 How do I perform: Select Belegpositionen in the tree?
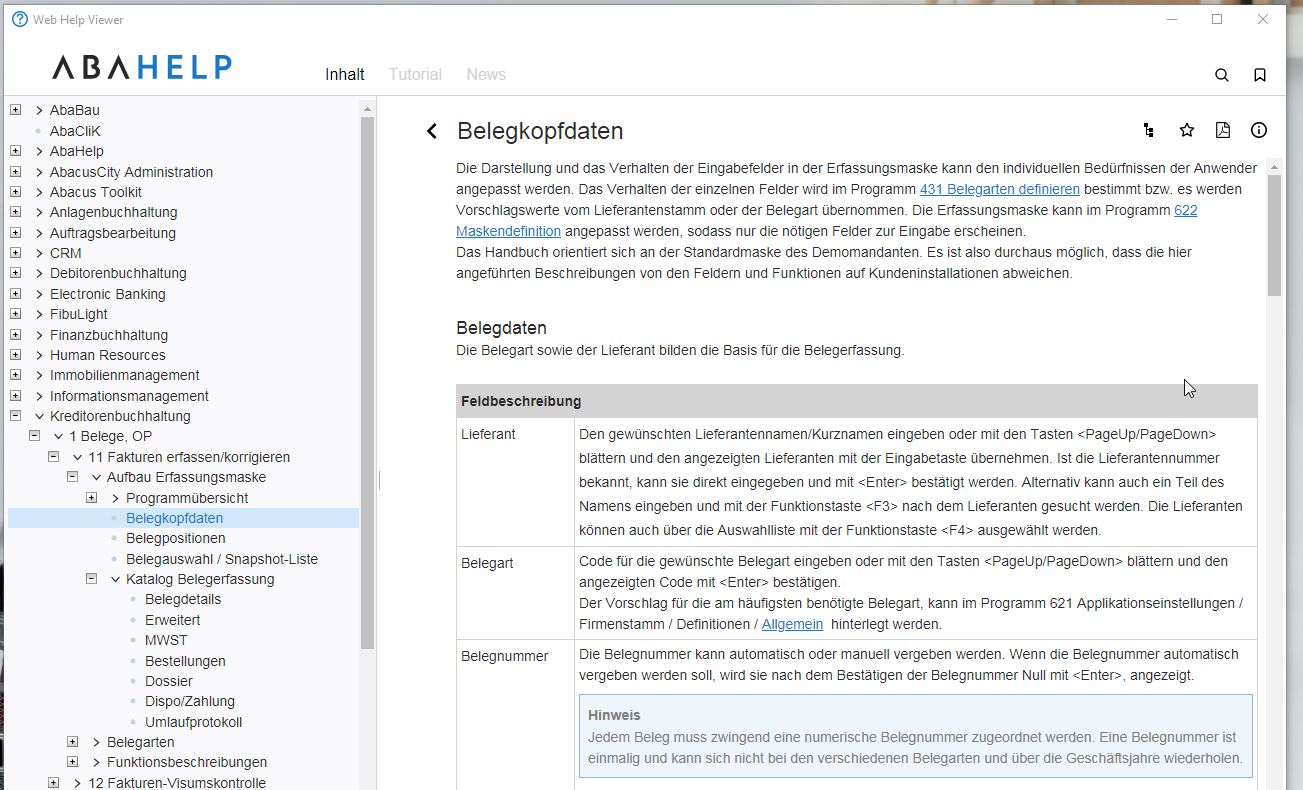pyautogui.click(x=175, y=538)
